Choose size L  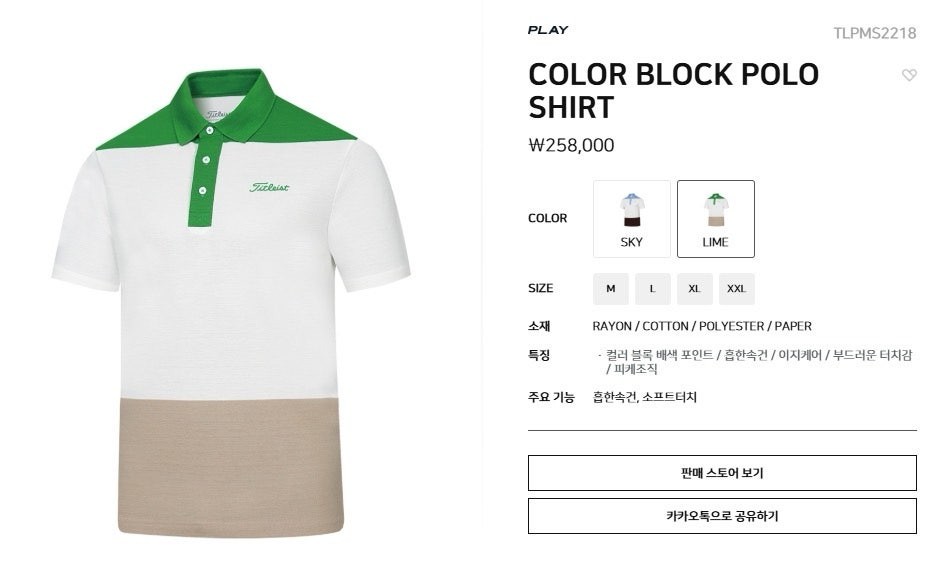[652, 288]
